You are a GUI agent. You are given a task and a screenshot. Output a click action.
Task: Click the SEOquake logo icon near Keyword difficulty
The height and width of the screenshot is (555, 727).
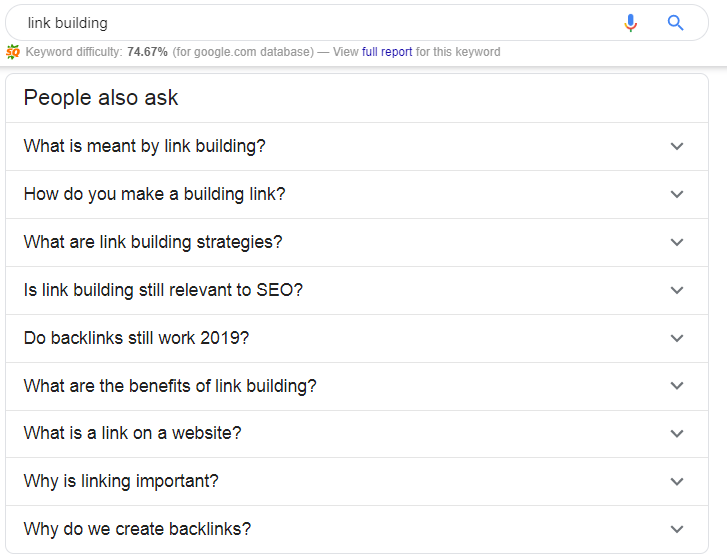pos(13,52)
